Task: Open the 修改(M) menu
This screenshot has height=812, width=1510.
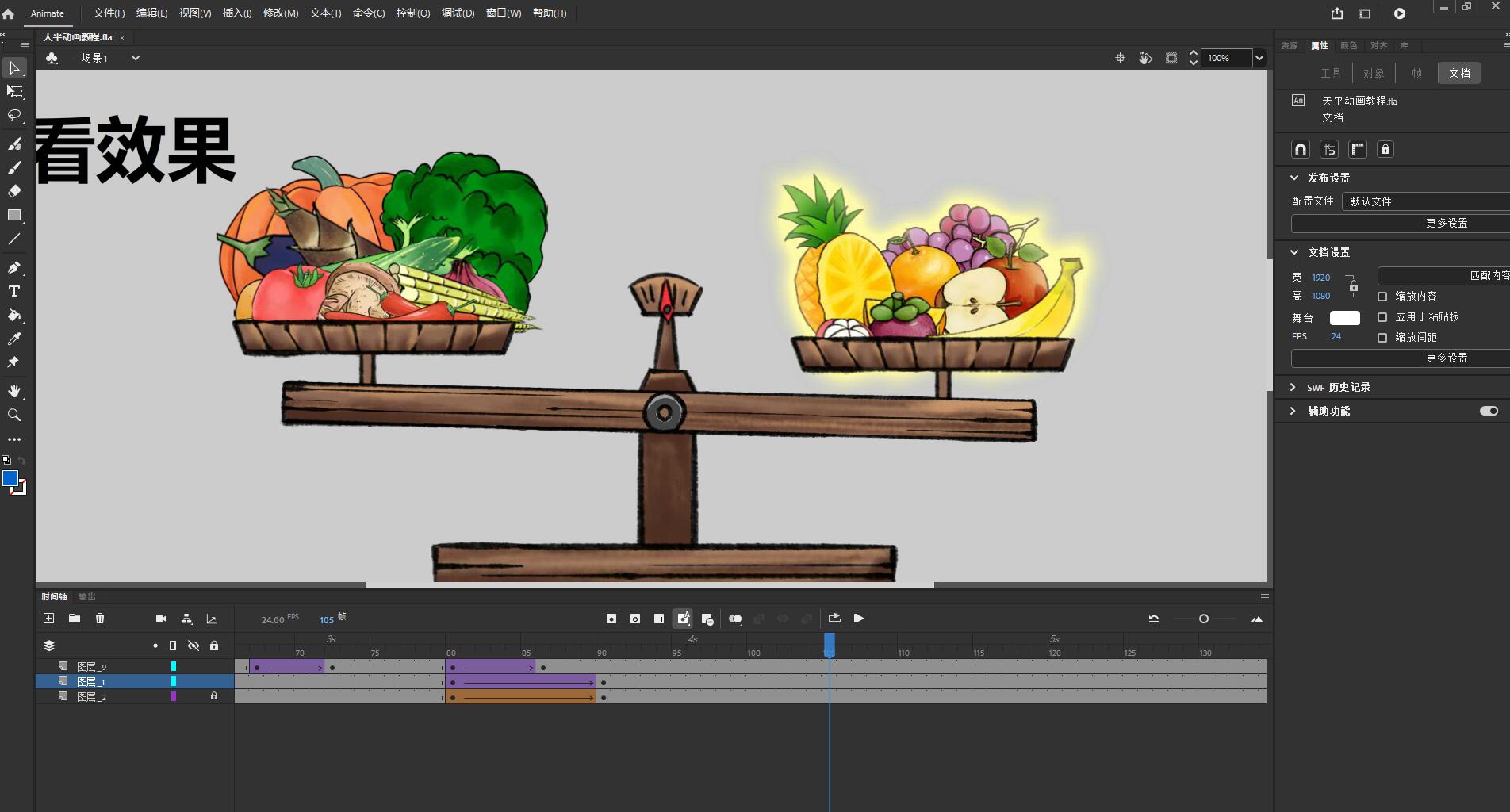Action: coord(281,13)
